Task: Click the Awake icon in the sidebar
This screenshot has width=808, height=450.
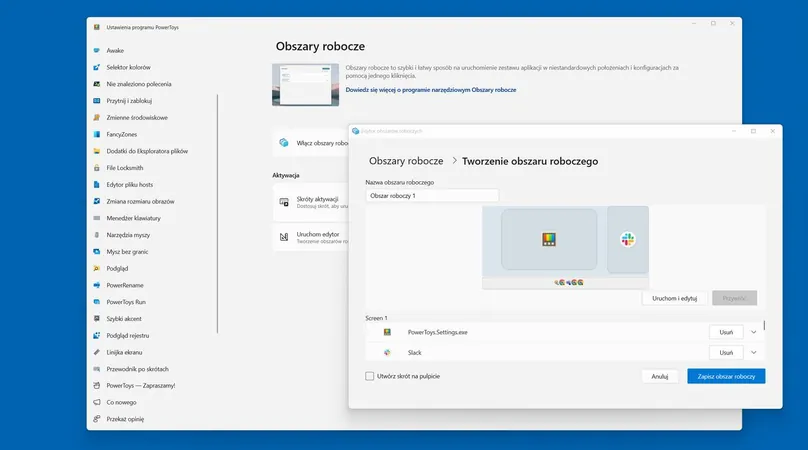Action: [97, 50]
